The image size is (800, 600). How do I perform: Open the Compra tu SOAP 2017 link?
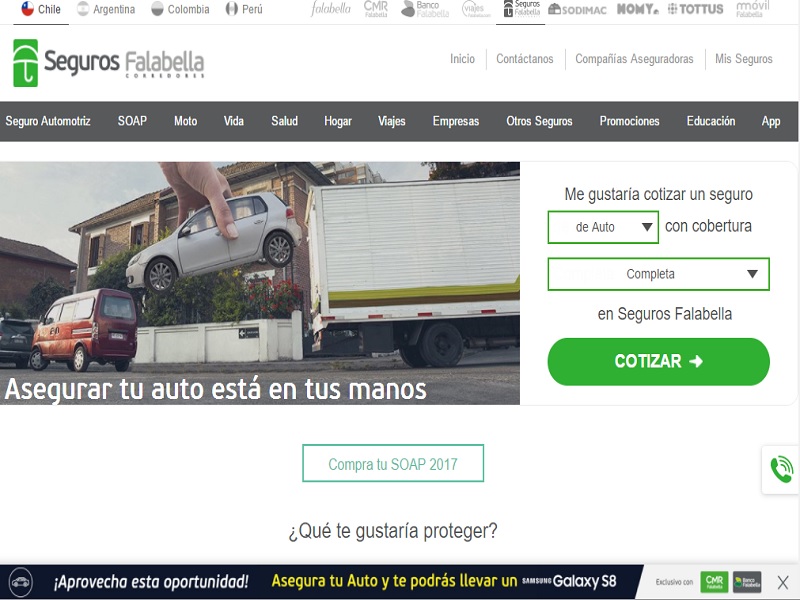392,463
